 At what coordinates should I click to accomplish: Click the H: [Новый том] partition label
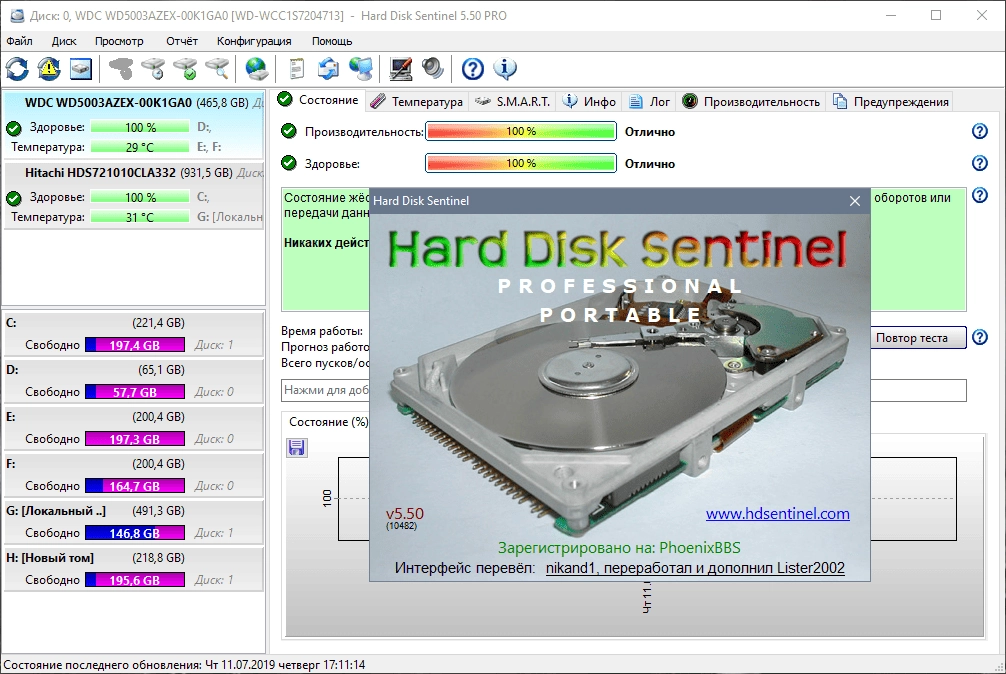click(x=50, y=558)
